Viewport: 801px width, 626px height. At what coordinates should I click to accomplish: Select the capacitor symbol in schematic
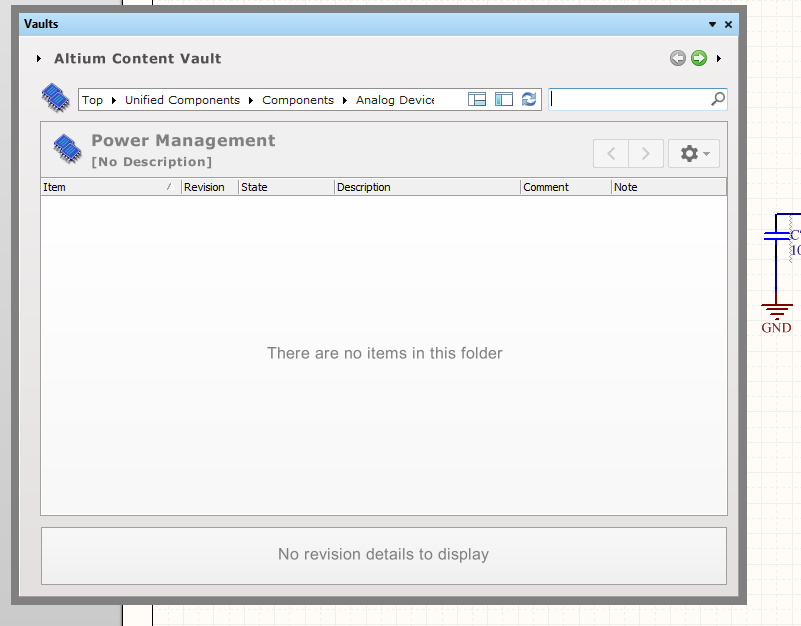(777, 236)
